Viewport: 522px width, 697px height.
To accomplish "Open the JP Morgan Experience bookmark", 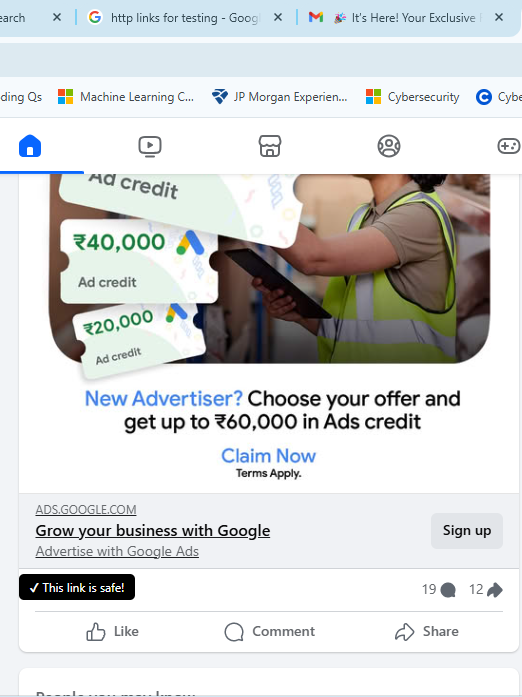I will [x=280, y=96].
